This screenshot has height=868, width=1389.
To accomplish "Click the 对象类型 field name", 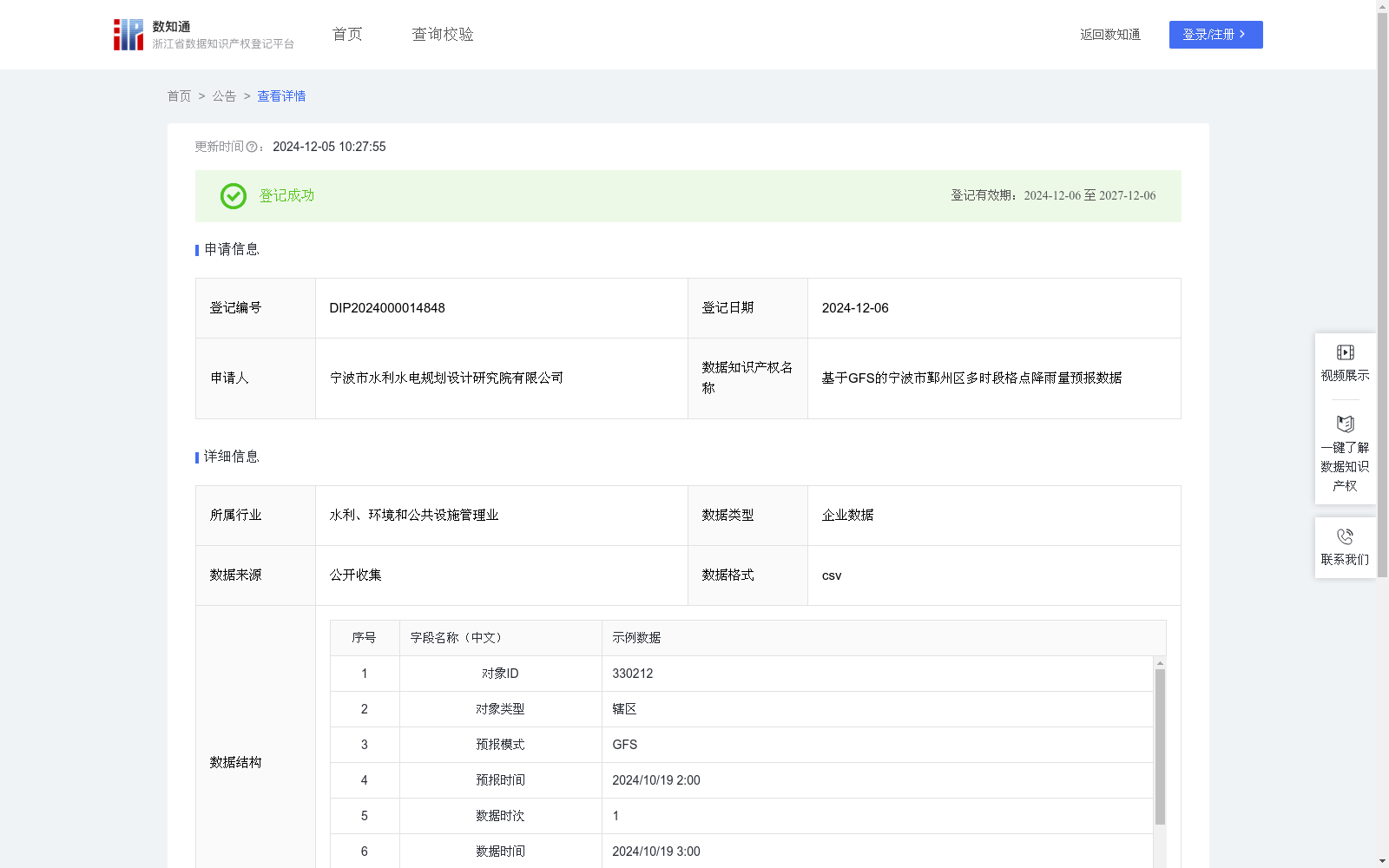I will [x=500, y=709].
